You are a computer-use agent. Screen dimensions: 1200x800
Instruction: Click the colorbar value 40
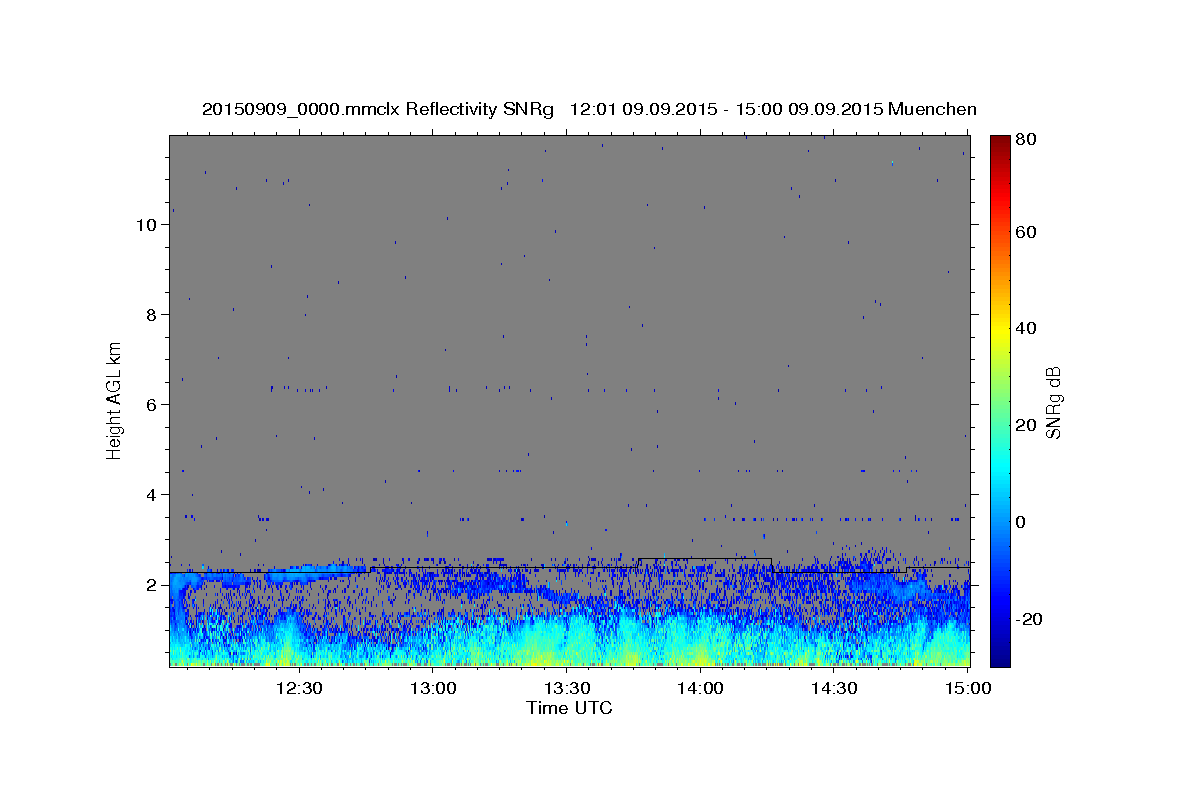(x=1028, y=328)
